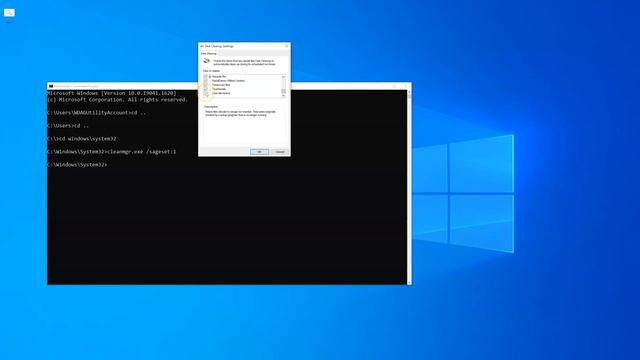The height and width of the screenshot is (360, 640).
Task: Click the Command Prompt vertical scrollbar
Action: pos(409,187)
